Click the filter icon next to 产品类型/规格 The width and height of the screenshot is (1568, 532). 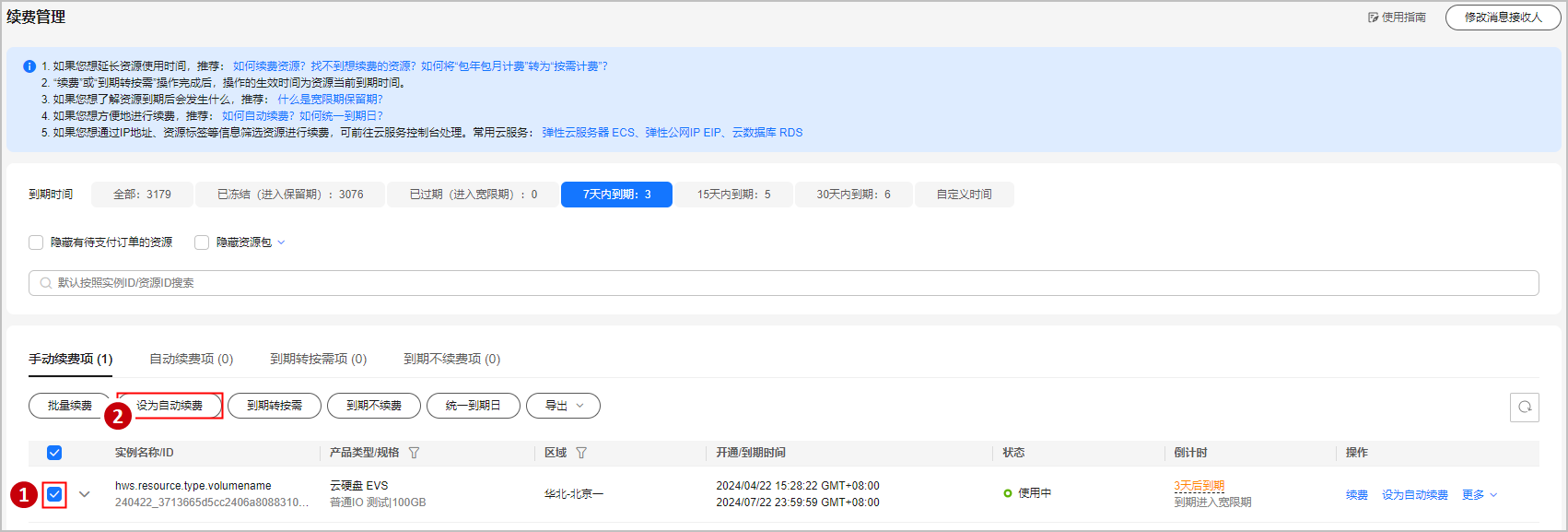click(x=414, y=453)
